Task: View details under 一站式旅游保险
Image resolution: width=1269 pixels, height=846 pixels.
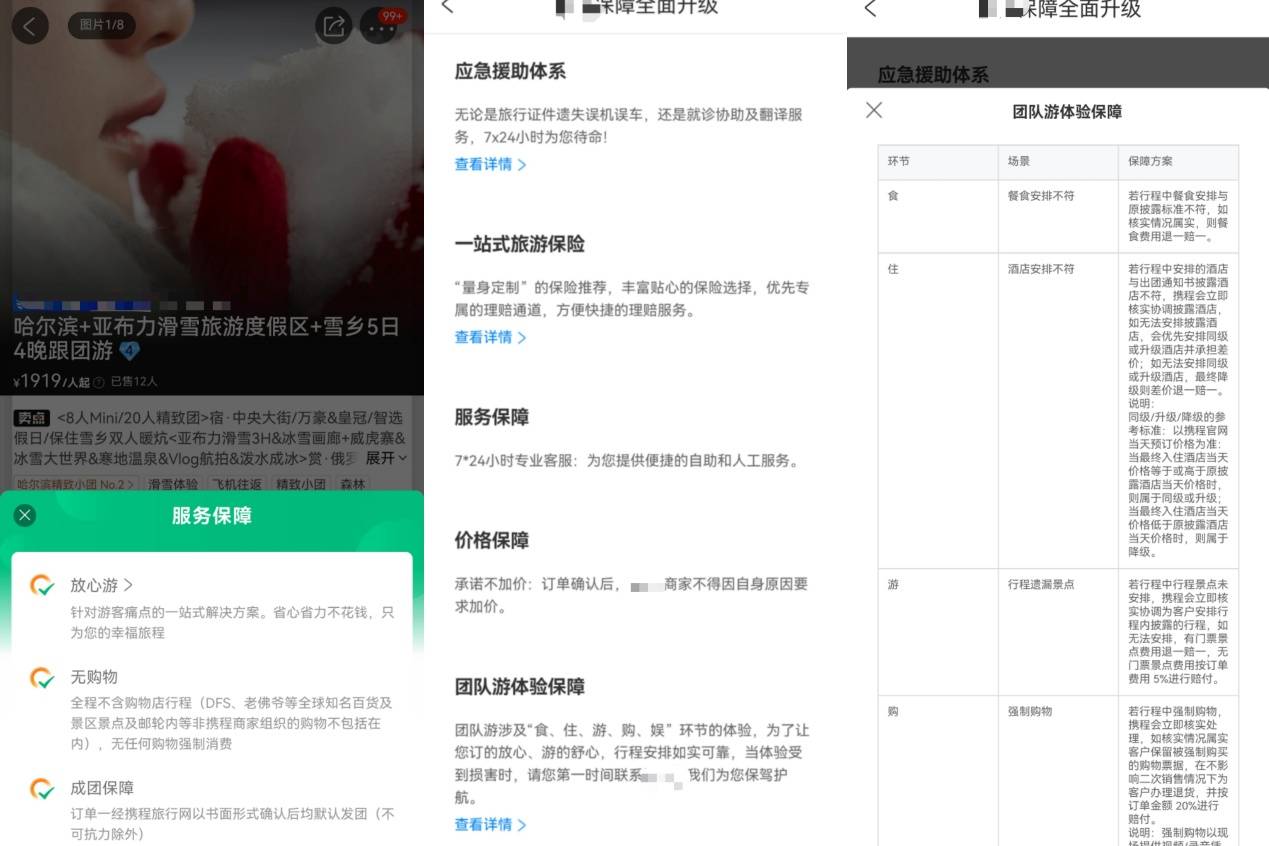Action: pos(490,337)
